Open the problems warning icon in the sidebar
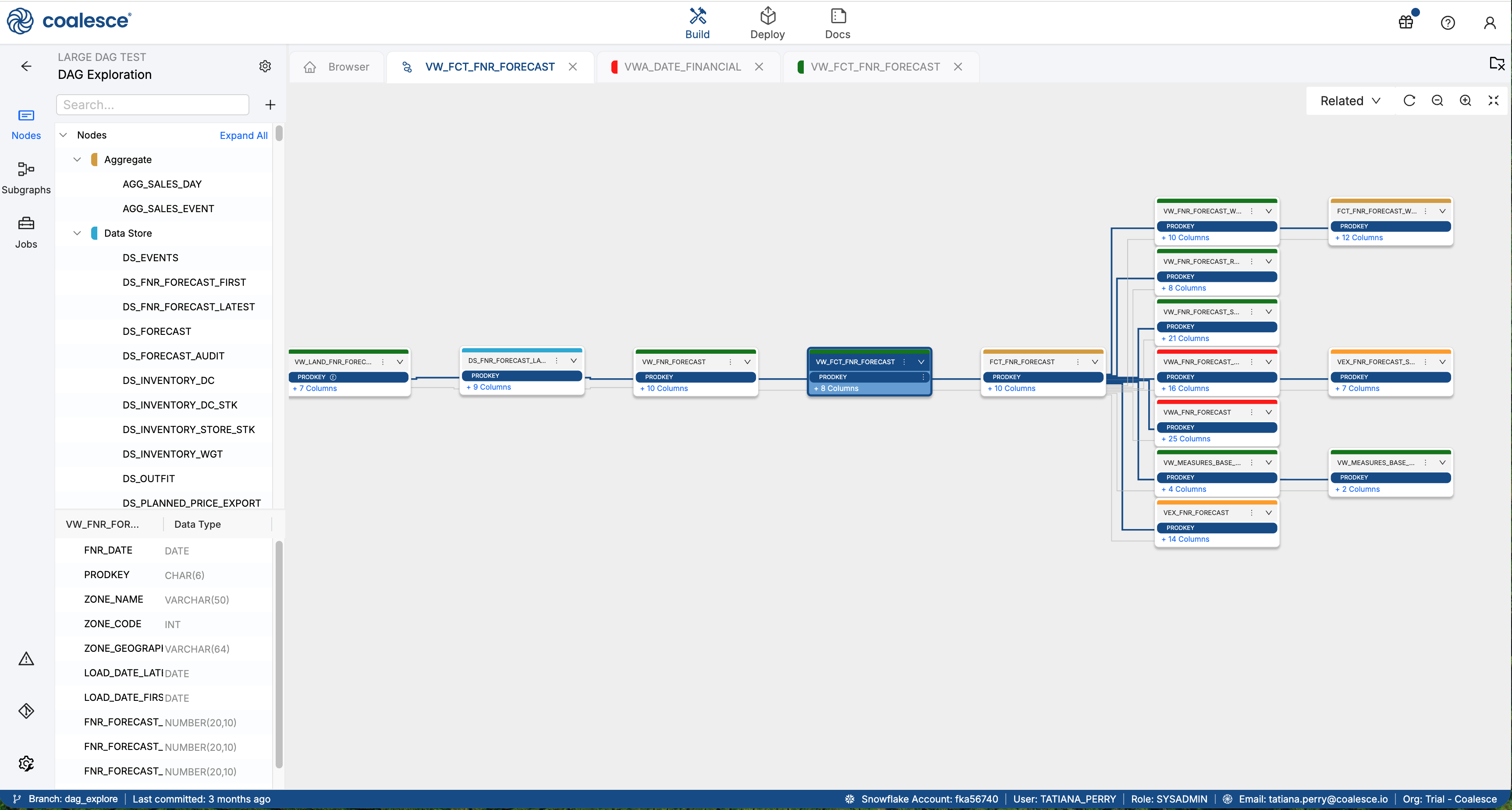Viewport: 1512px width, 810px height. click(x=26, y=658)
